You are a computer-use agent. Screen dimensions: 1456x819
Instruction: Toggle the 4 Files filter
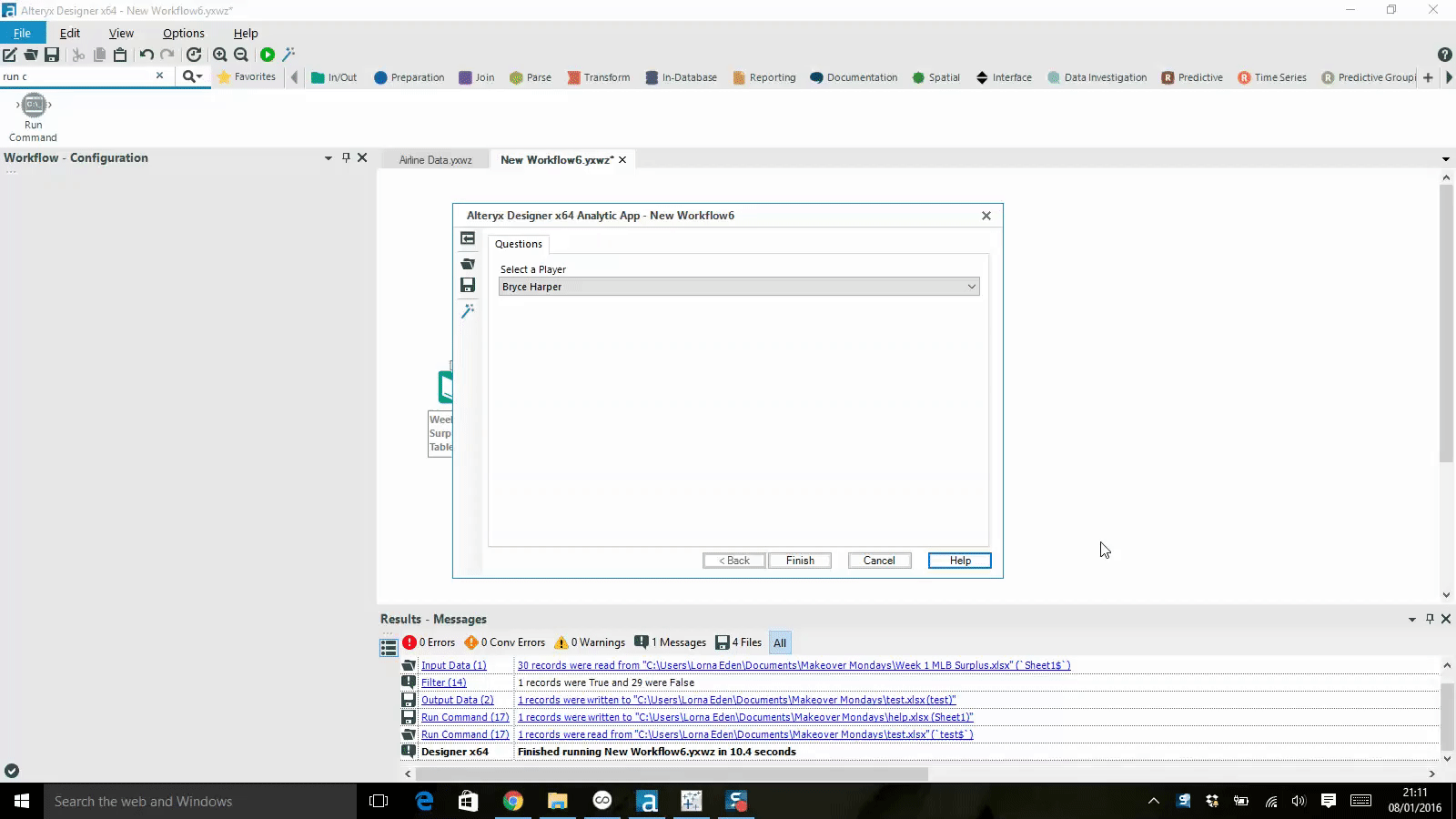point(738,642)
